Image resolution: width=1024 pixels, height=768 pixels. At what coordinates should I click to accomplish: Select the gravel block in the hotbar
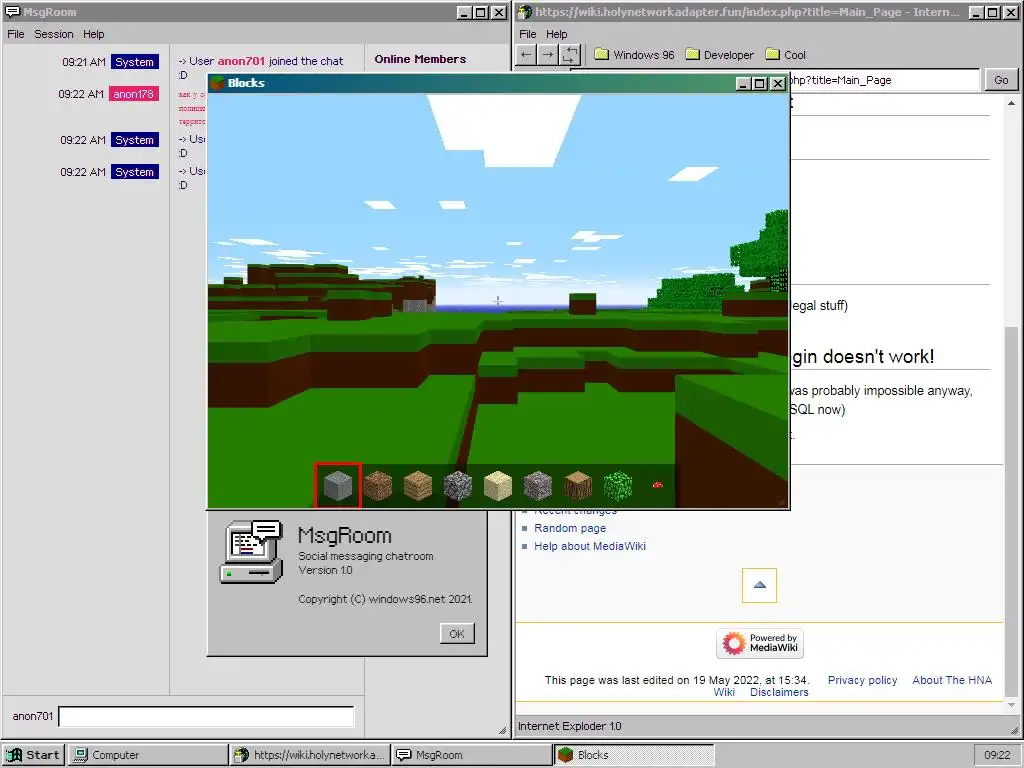tap(537, 485)
